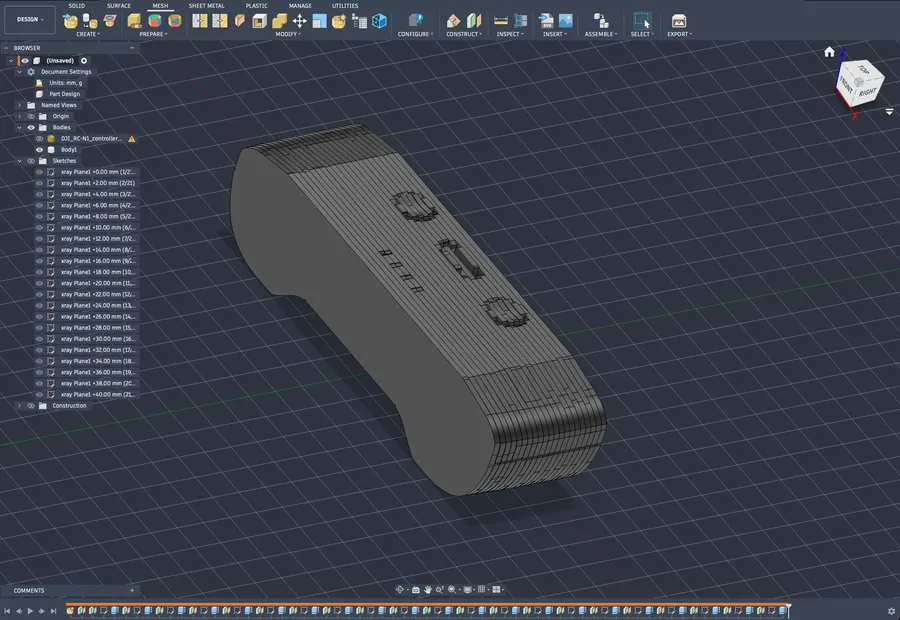Click the Convert Mesh icon

tap(339, 21)
